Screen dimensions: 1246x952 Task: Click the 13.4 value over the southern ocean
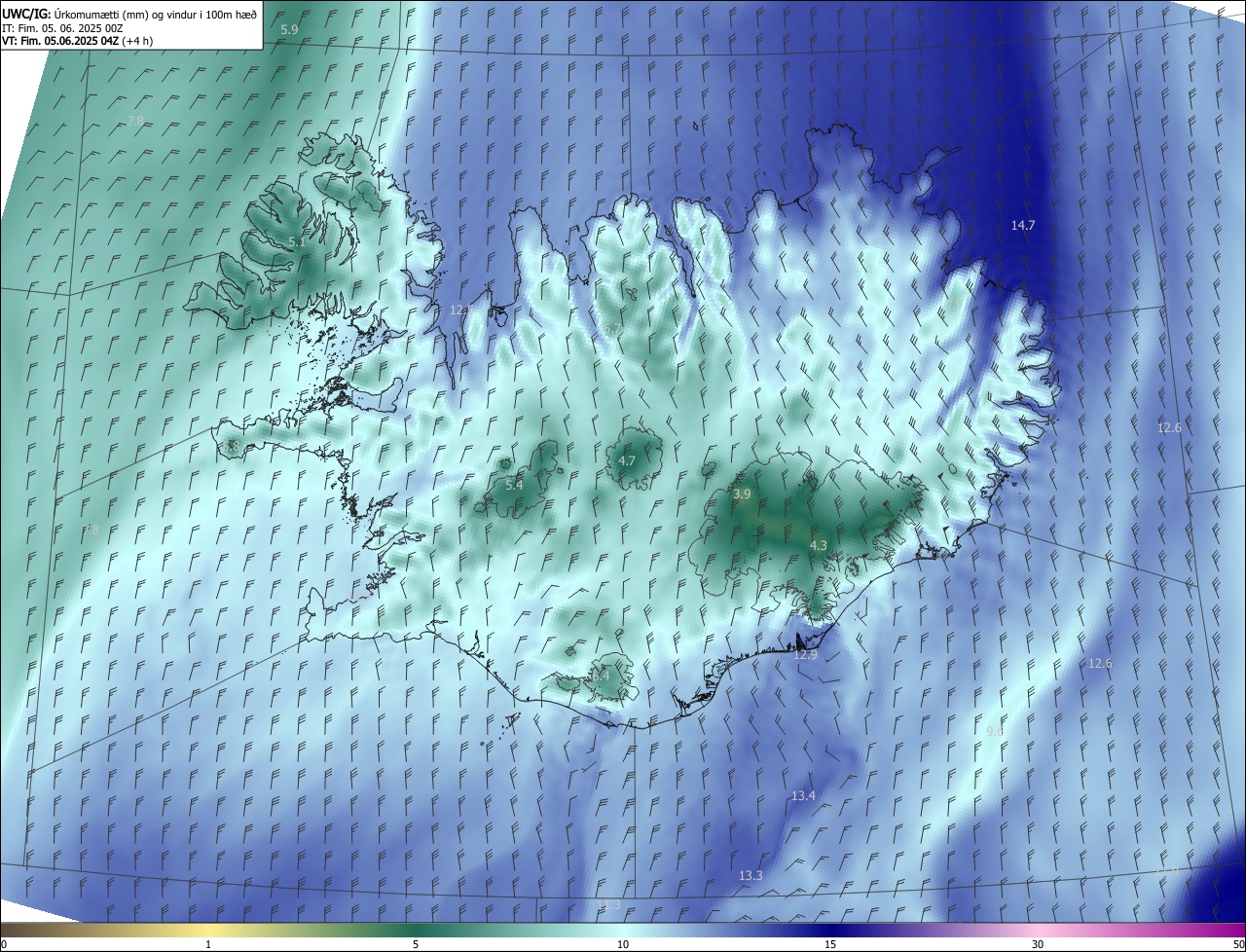803,796
